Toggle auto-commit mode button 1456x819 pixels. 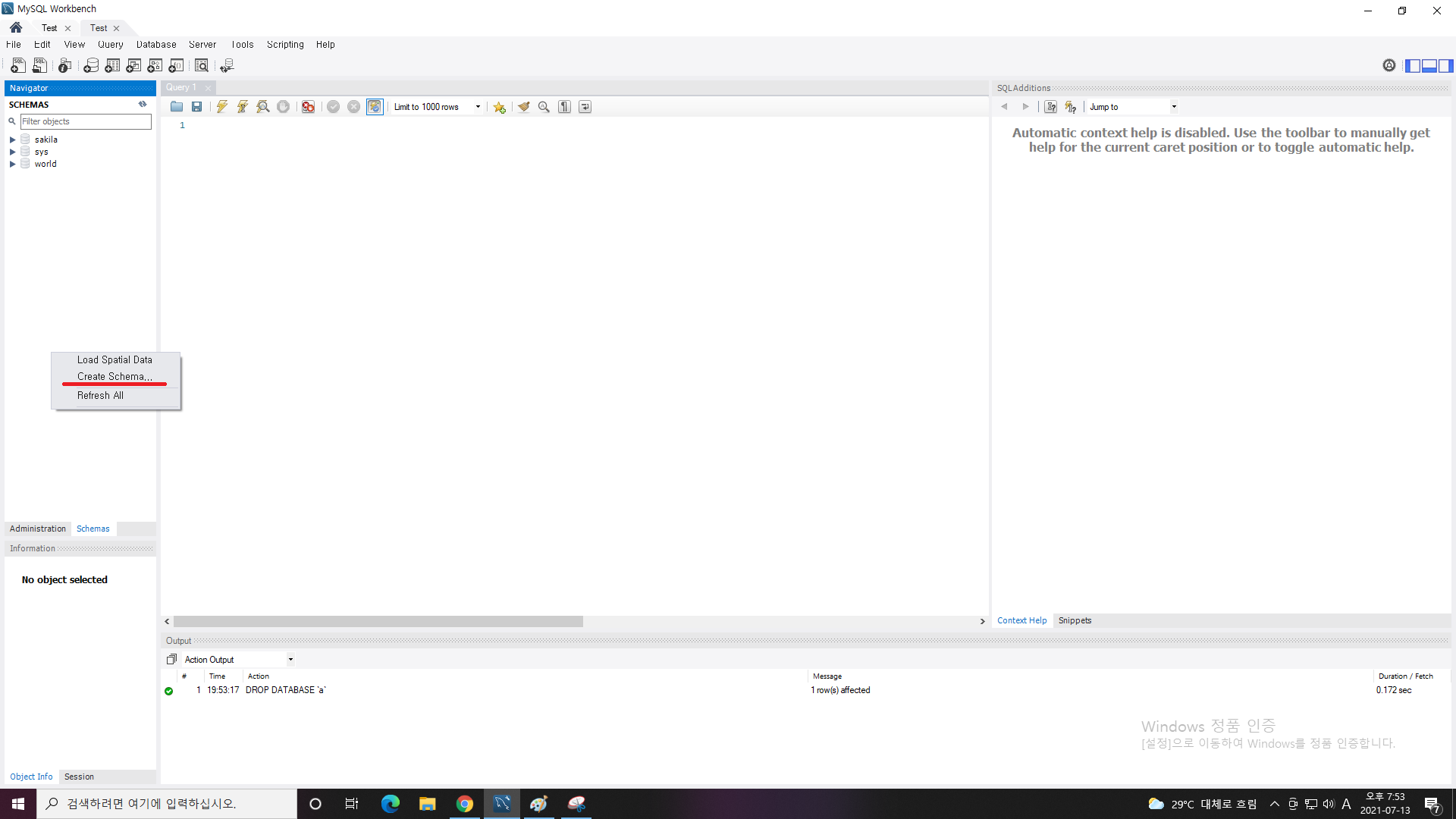[x=375, y=107]
